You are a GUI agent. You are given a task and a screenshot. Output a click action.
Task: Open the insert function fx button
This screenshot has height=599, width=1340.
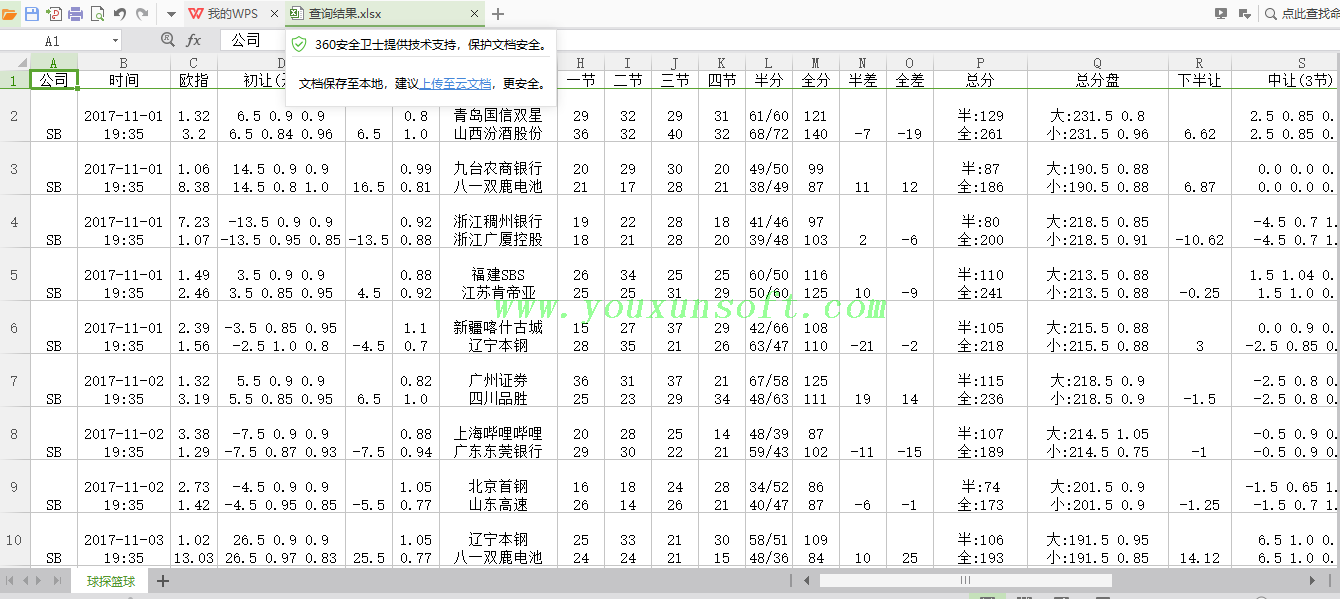pyautogui.click(x=194, y=40)
